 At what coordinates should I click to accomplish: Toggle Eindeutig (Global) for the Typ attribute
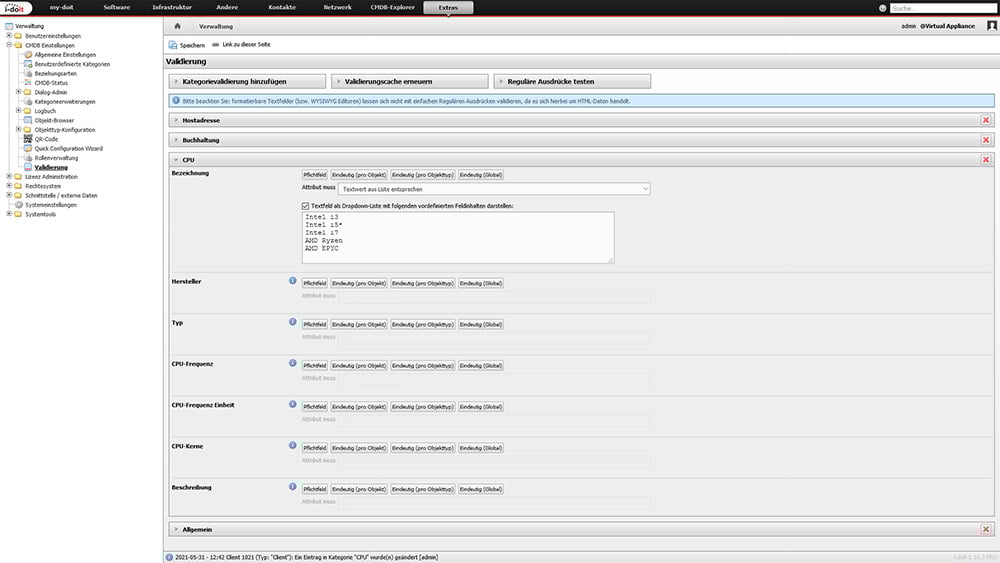tap(481, 324)
